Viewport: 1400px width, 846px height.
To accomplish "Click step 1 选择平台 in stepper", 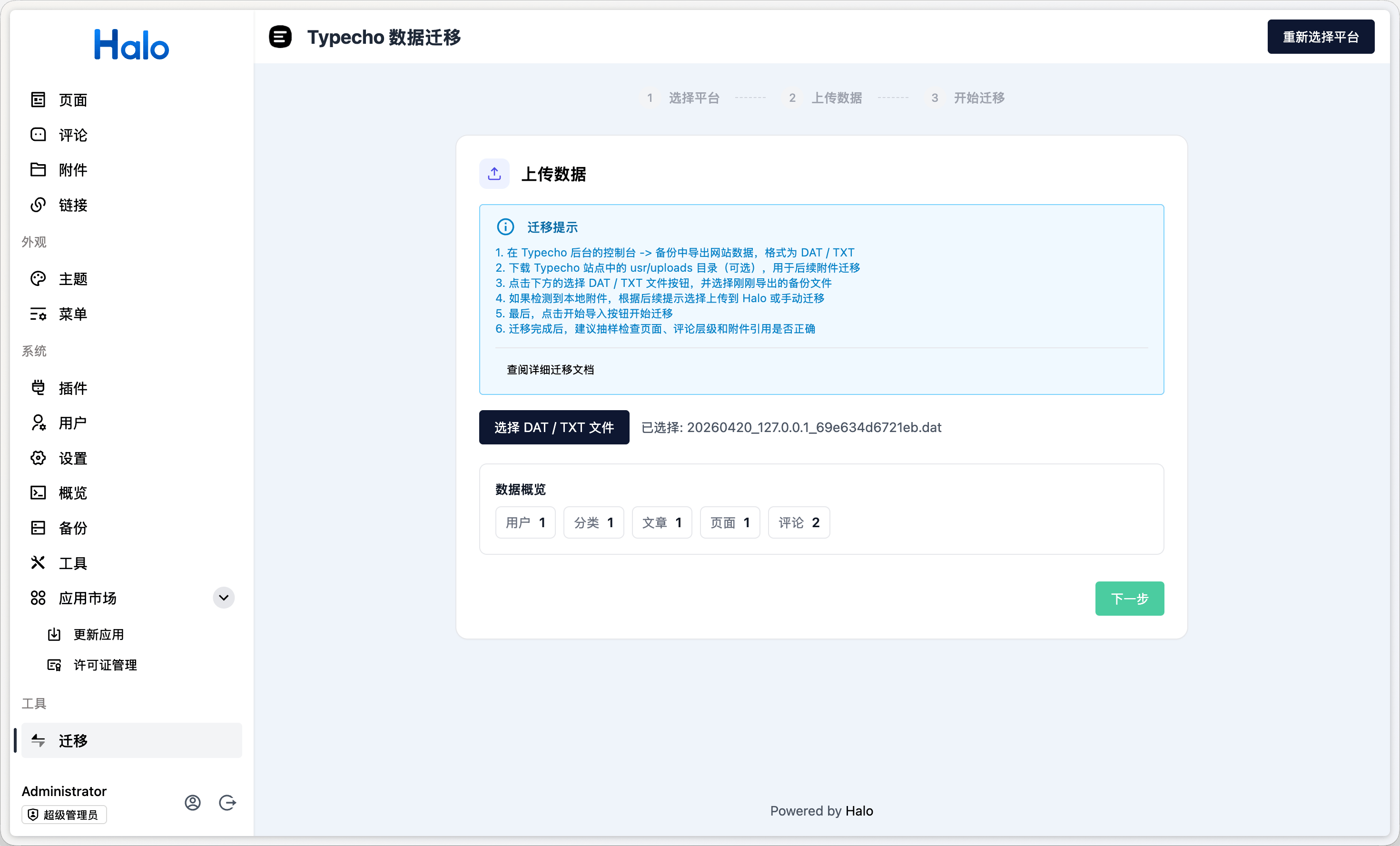I will pyautogui.click(x=693, y=98).
